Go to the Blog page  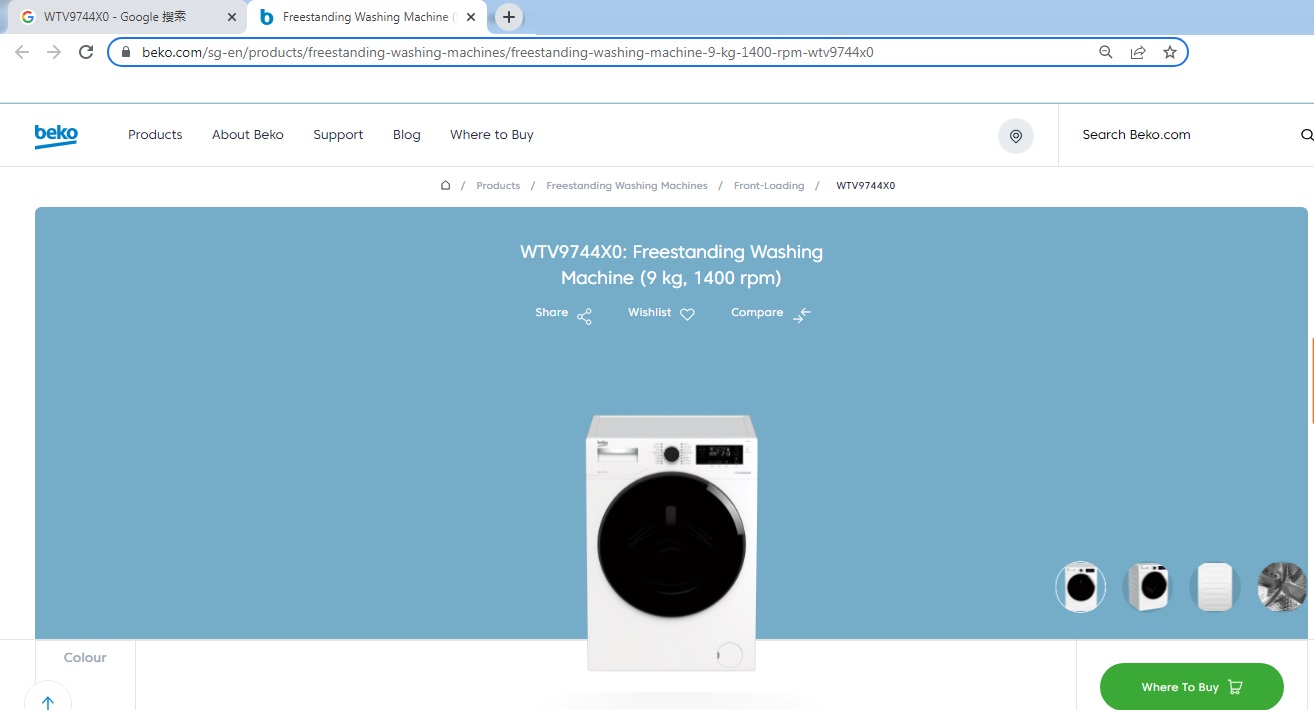pyautogui.click(x=407, y=135)
